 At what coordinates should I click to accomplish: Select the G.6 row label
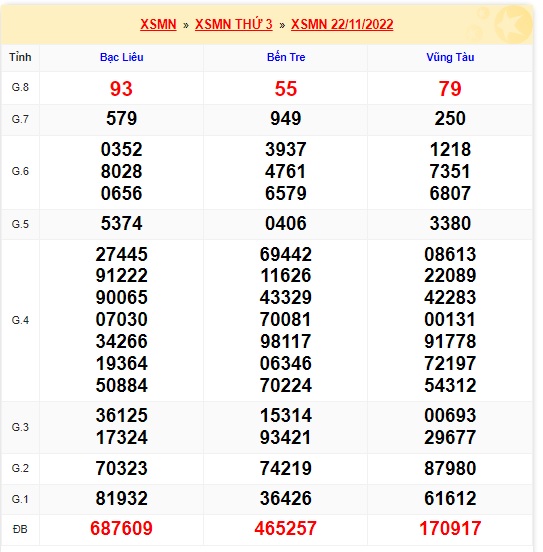coord(20,171)
